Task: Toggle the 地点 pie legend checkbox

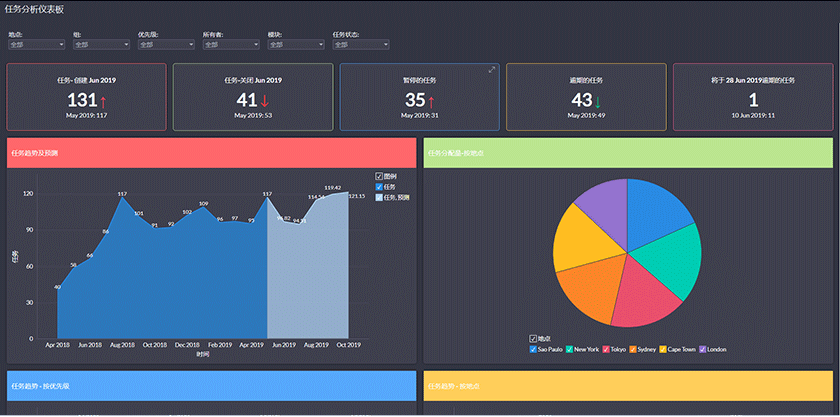Action: click(x=533, y=339)
